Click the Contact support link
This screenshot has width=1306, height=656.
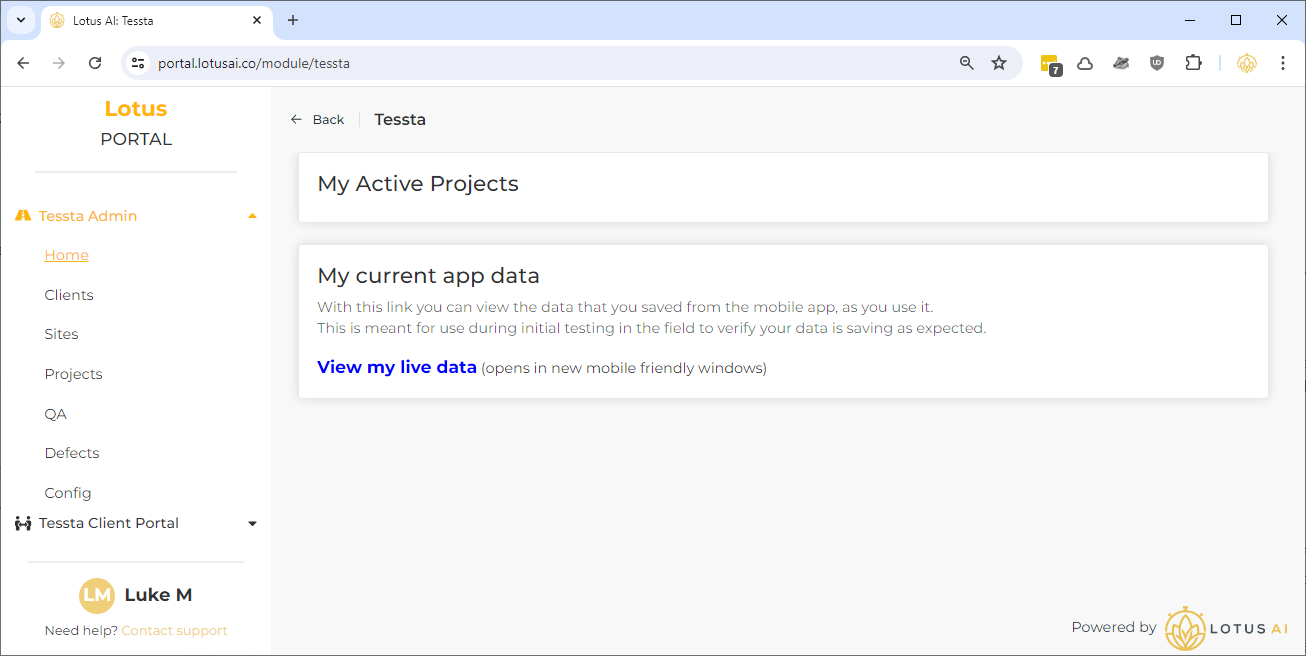point(174,631)
